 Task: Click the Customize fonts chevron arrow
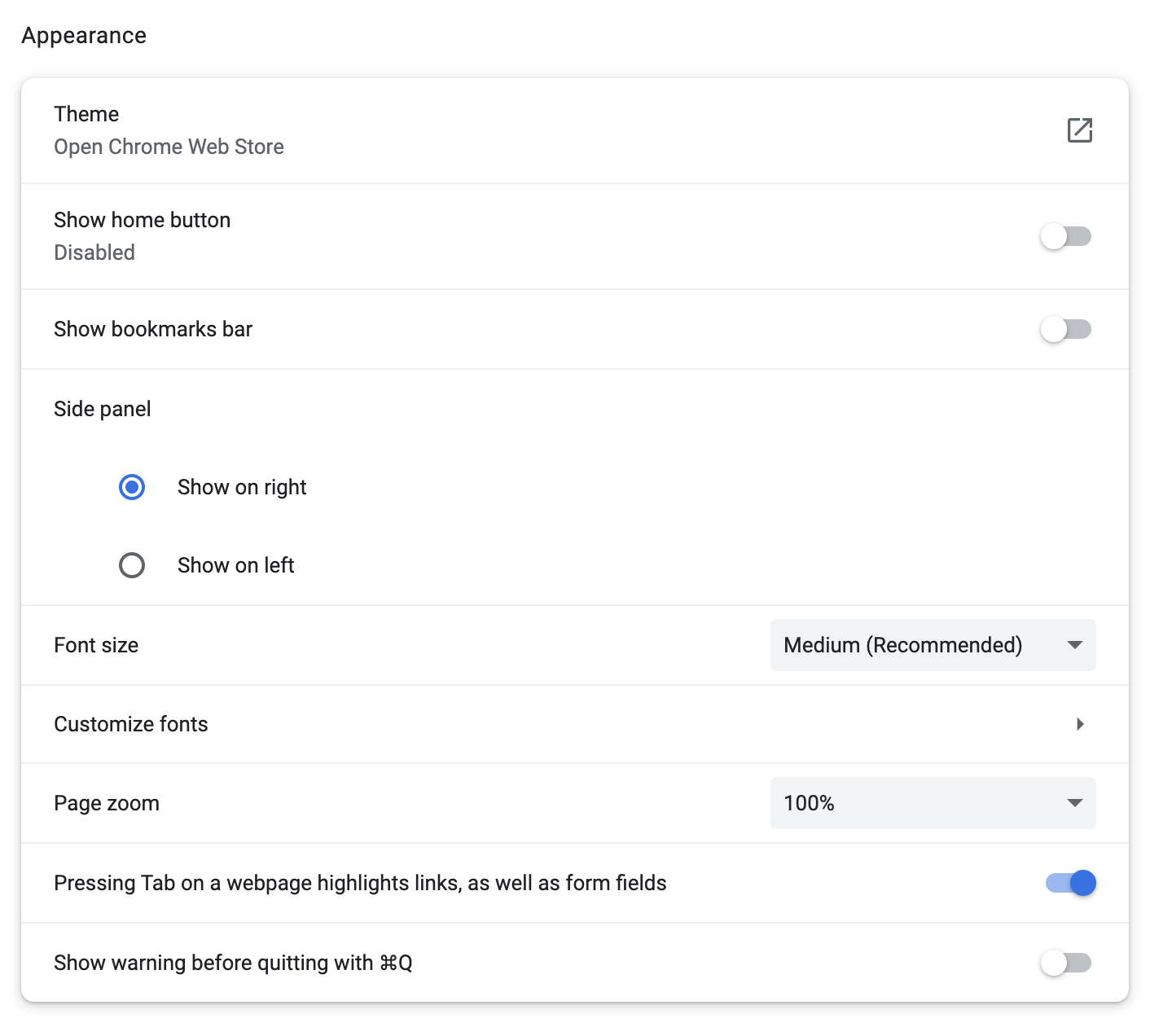(1081, 724)
